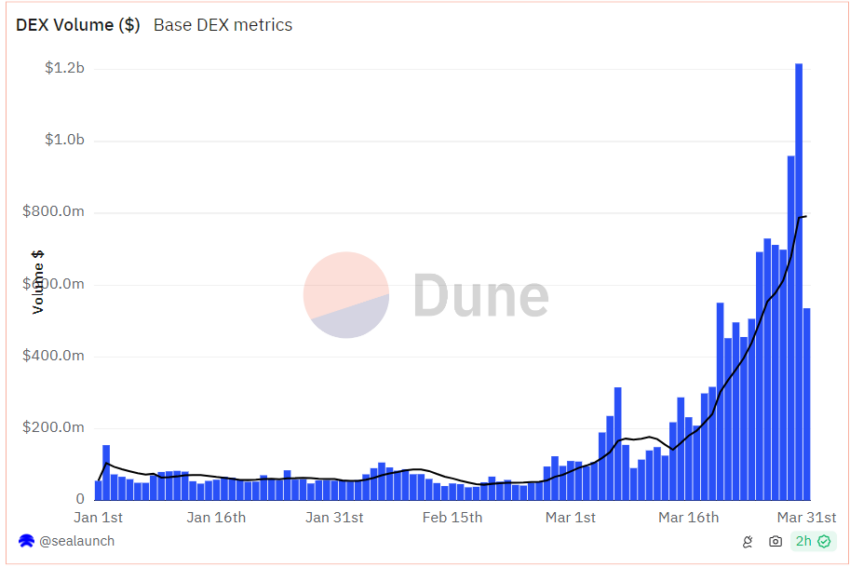Click the camera screenshot icon
Viewport: 850px width, 567px height.
click(x=775, y=541)
